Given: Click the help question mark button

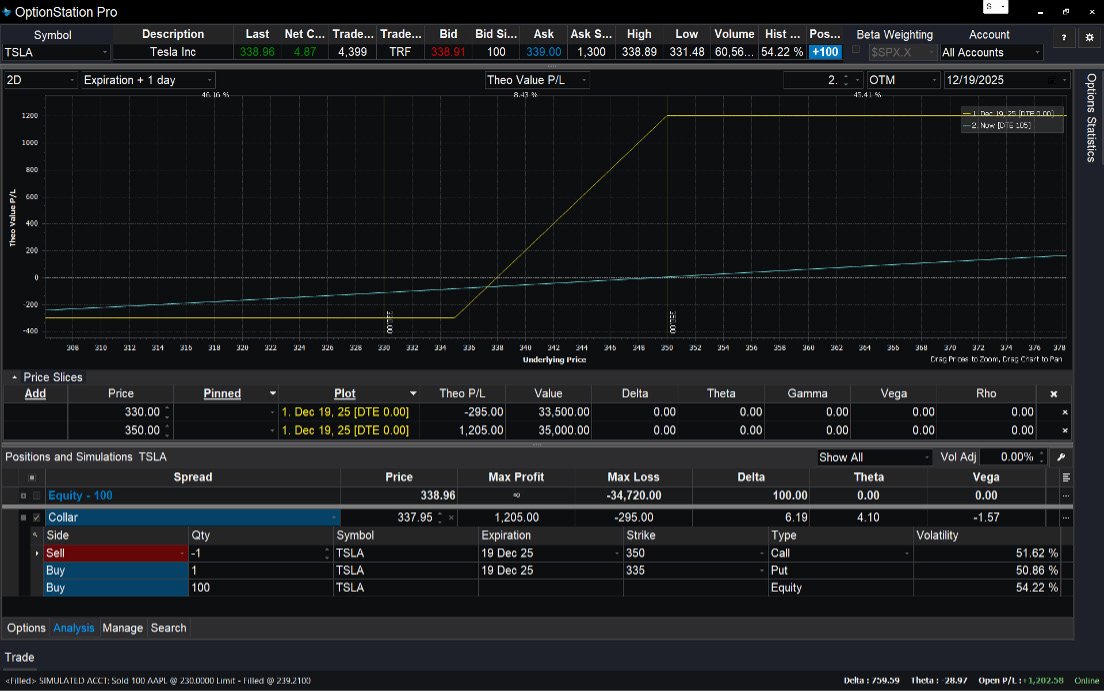Looking at the screenshot, I should tap(1064, 37).
